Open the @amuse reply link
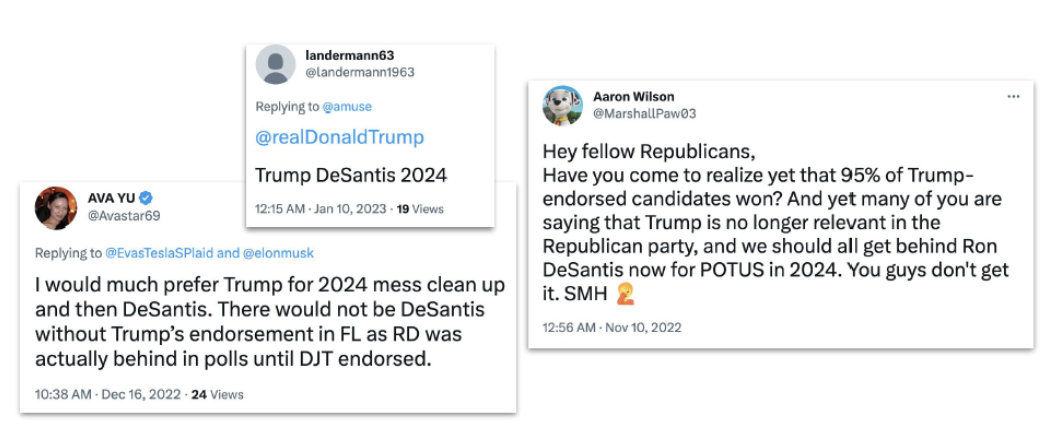 pos(346,106)
